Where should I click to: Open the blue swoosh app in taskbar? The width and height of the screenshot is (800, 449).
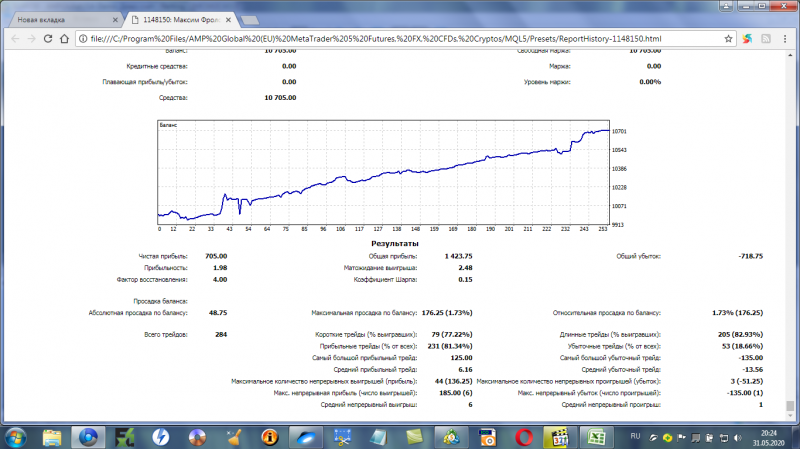tap(306, 438)
